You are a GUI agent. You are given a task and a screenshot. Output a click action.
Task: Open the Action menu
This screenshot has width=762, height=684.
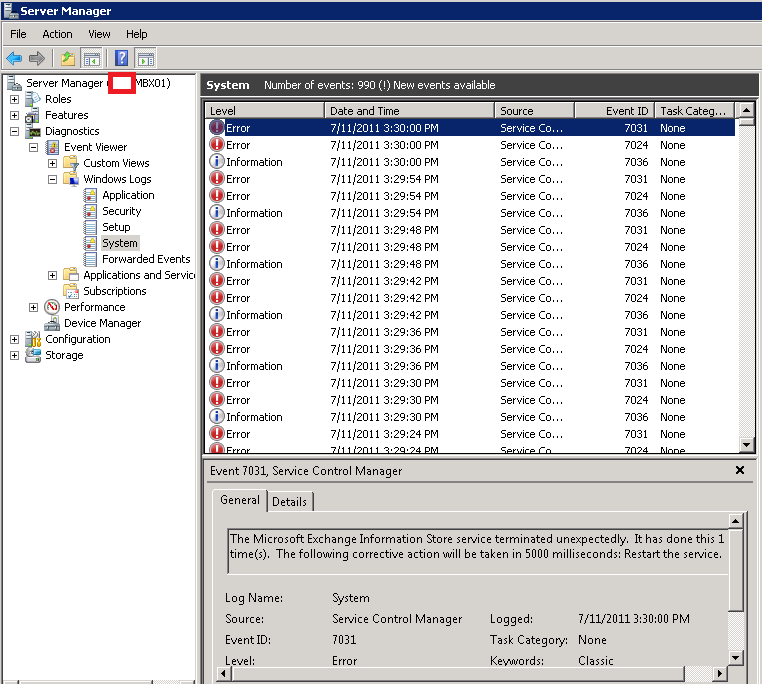tap(57, 34)
